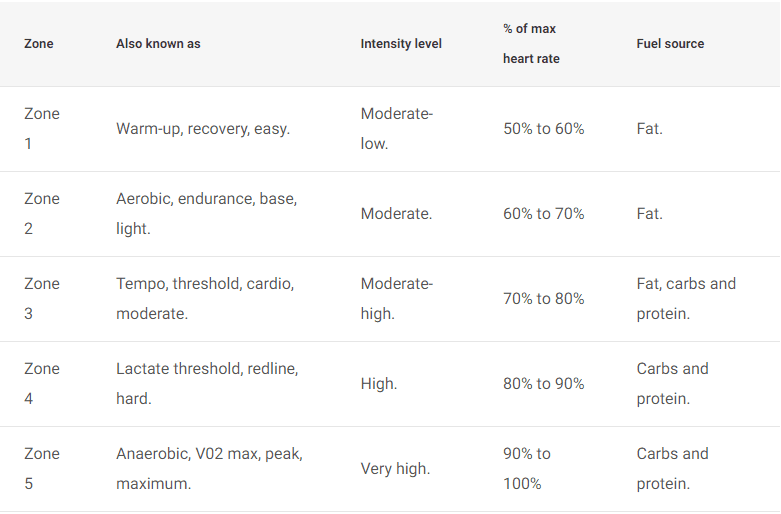Select the Zone 5 cell
Screen dimensions: 781x514
(42, 469)
